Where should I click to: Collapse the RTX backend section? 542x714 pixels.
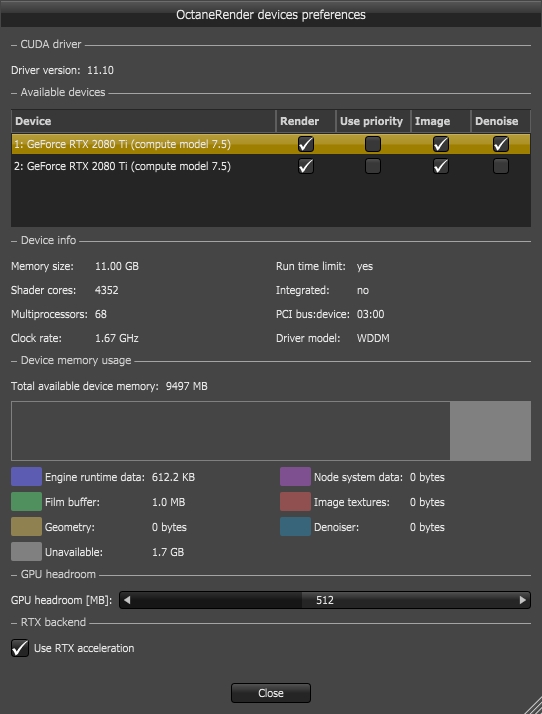(x=14, y=622)
